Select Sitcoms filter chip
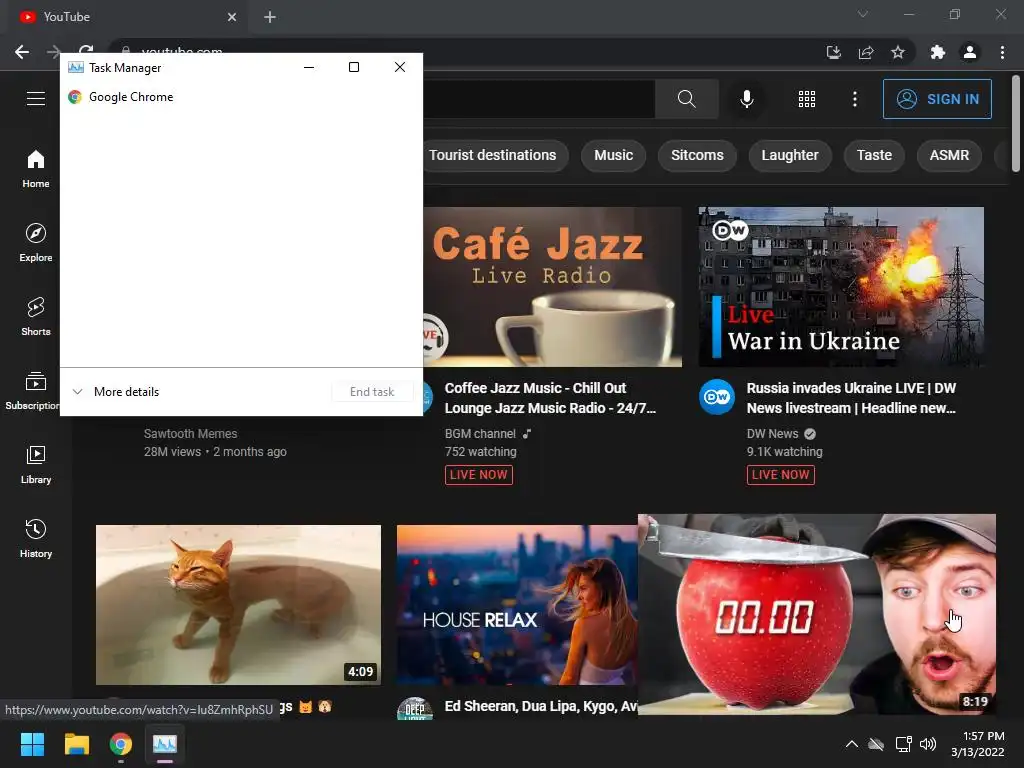The height and width of the screenshot is (768, 1024). pyautogui.click(x=697, y=155)
